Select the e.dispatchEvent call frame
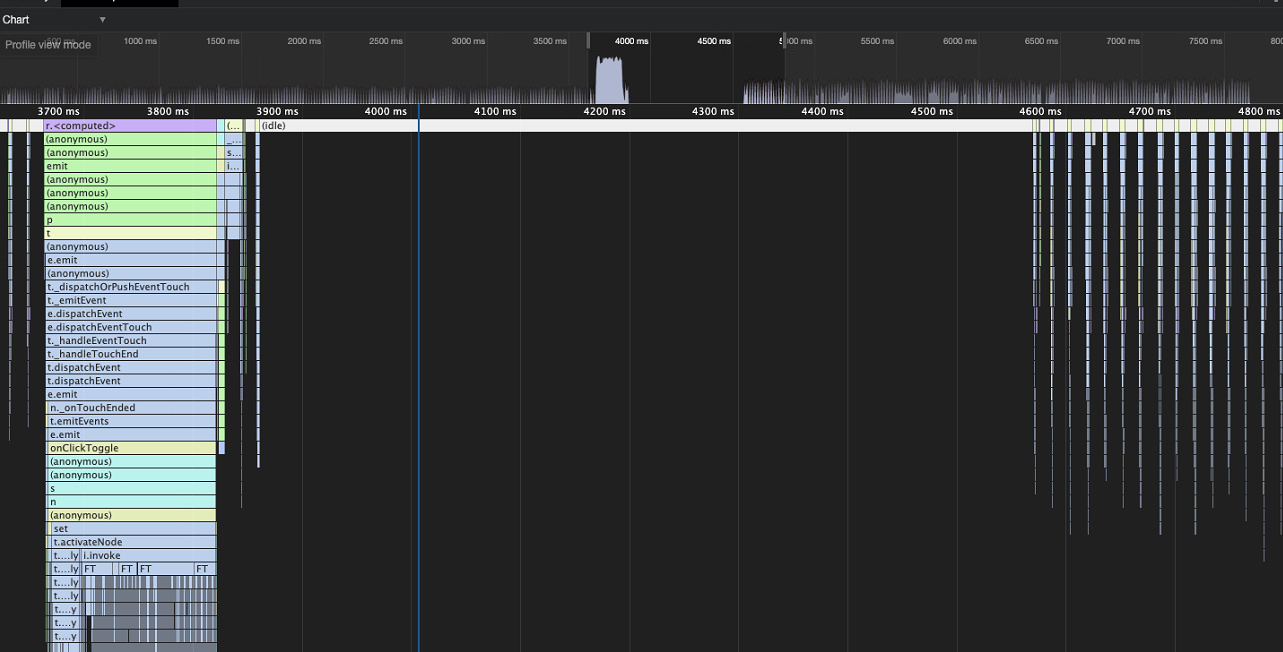Screen dimensions: 1283x652 coord(132,314)
